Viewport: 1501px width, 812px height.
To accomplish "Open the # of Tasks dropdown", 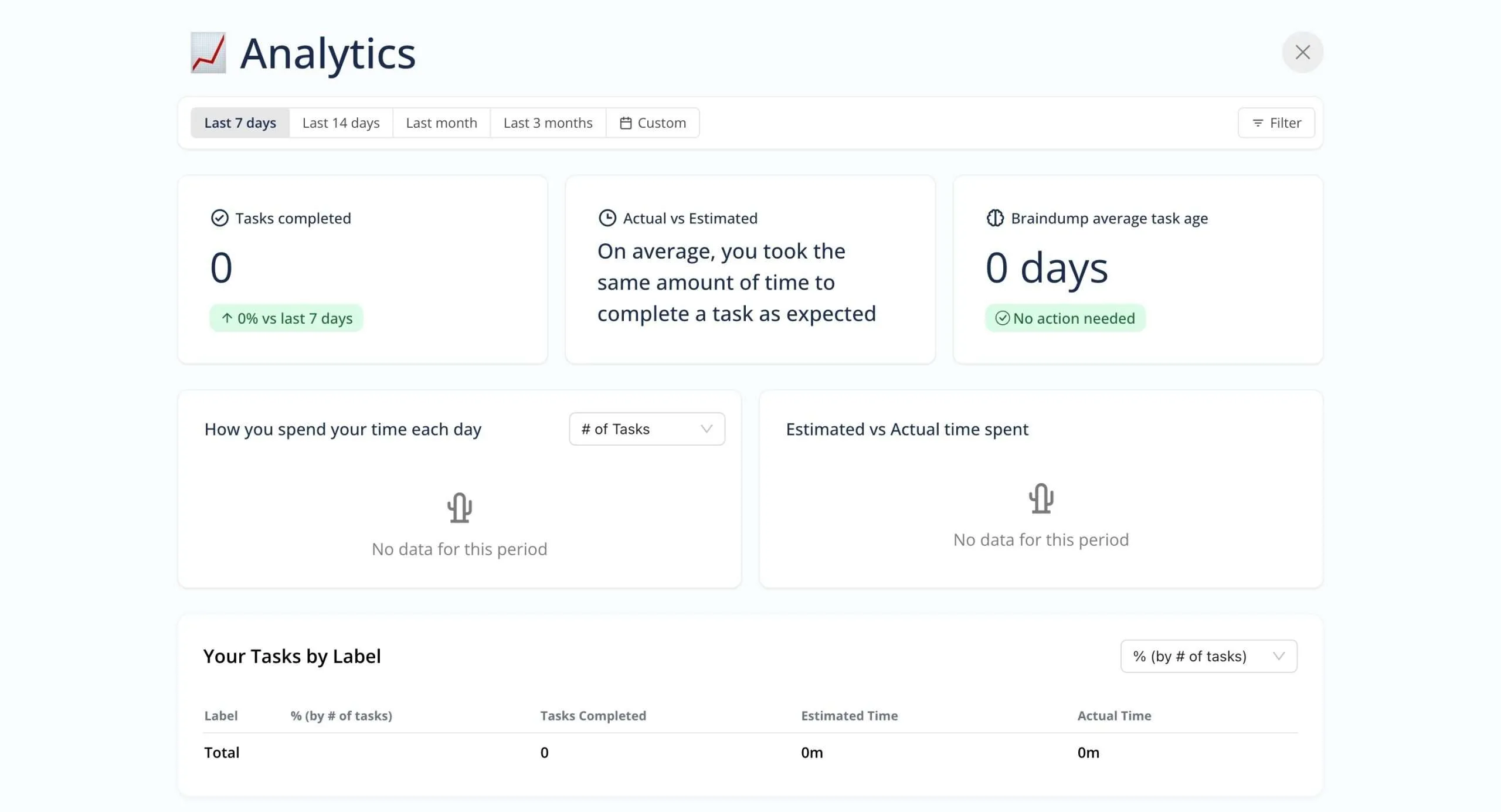I will 647,429.
